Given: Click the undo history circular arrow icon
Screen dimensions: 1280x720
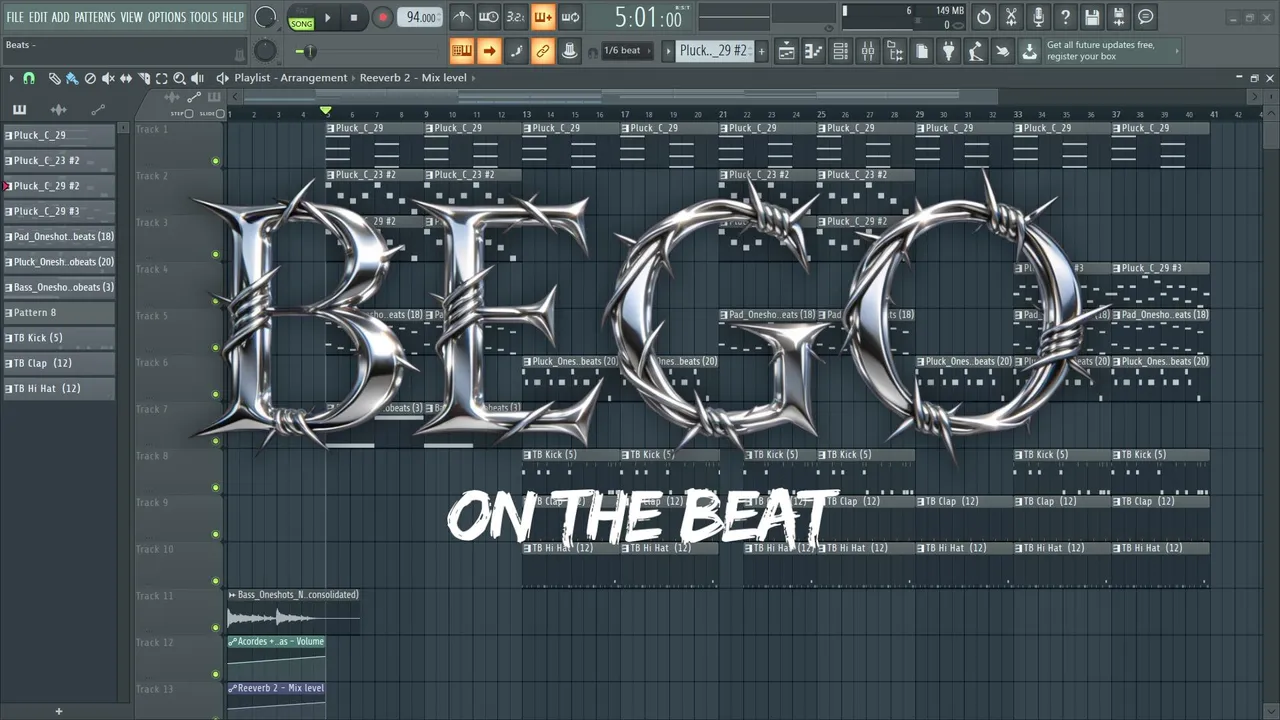Looking at the screenshot, I should 984,17.
